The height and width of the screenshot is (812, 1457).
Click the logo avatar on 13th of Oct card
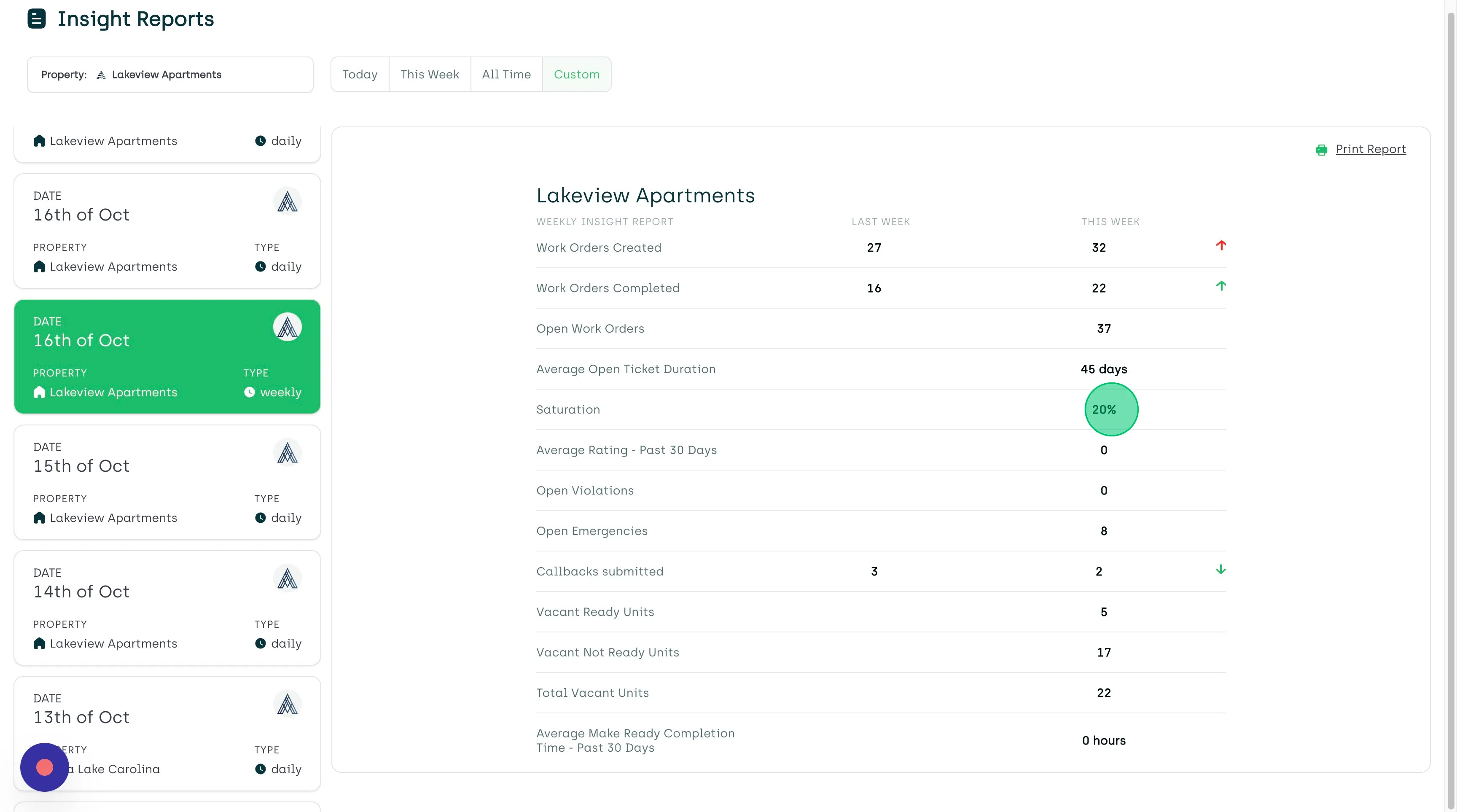tap(288, 703)
